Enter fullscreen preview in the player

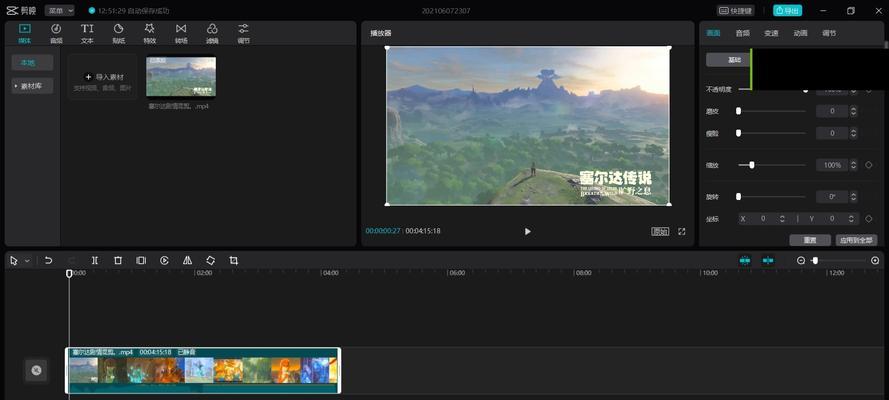[x=682, y=231]
